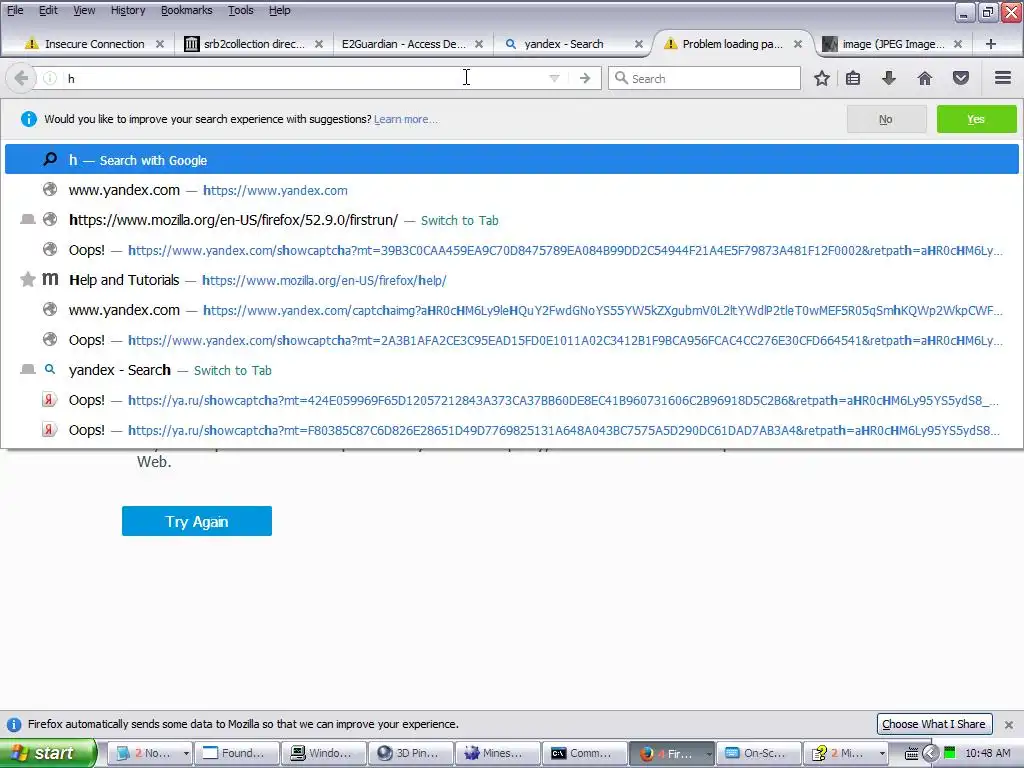The height and width of the screenshot is (768, 1024).
Task: Select Oops! yandex showcaptcha mt=2A3B suggestion
Action: [511, 340]
